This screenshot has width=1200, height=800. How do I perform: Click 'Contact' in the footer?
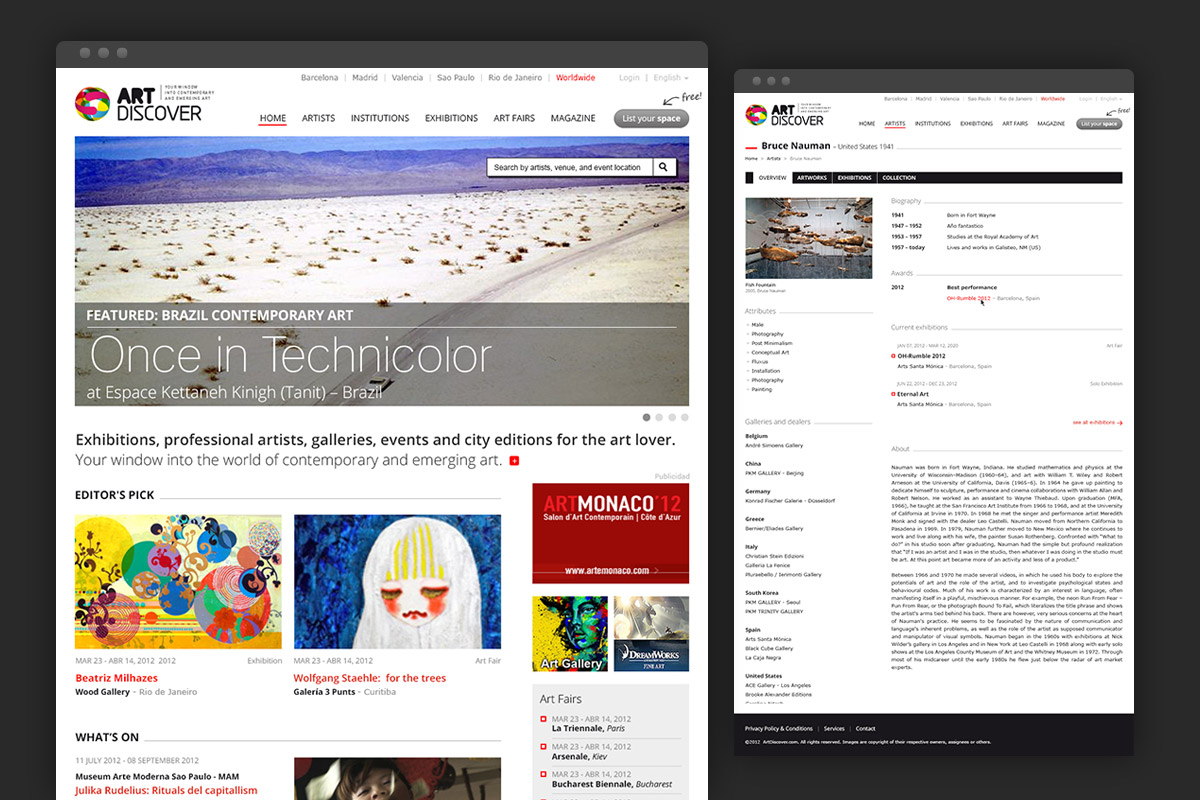(865, 729)
